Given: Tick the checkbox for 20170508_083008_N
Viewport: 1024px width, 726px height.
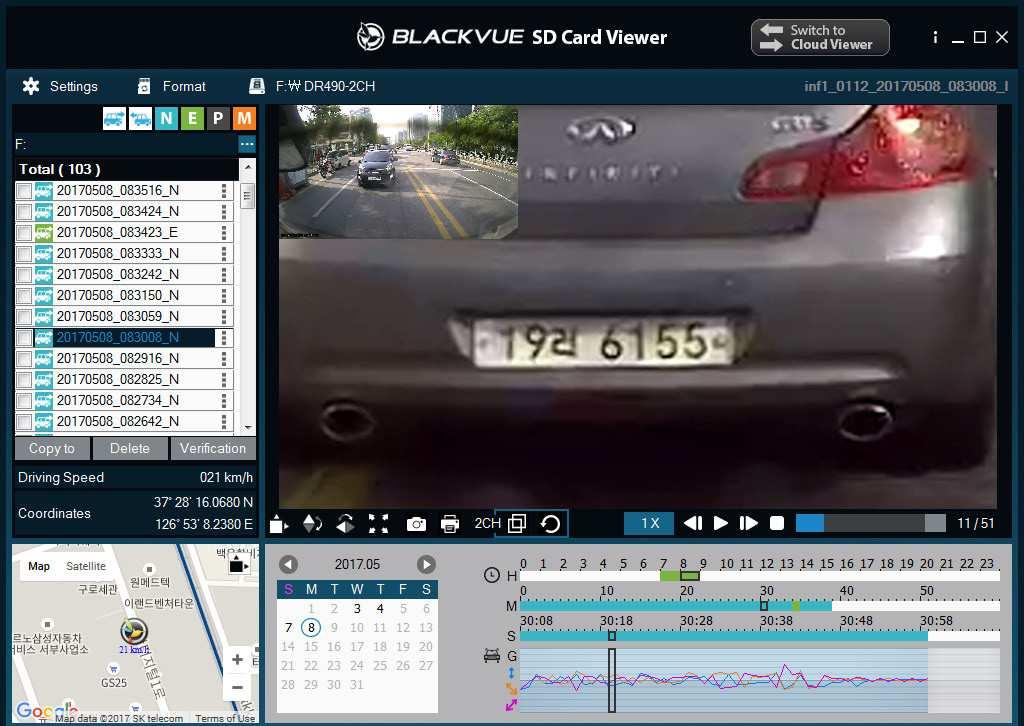Looking at the screenshot, I should coord(24,338).
